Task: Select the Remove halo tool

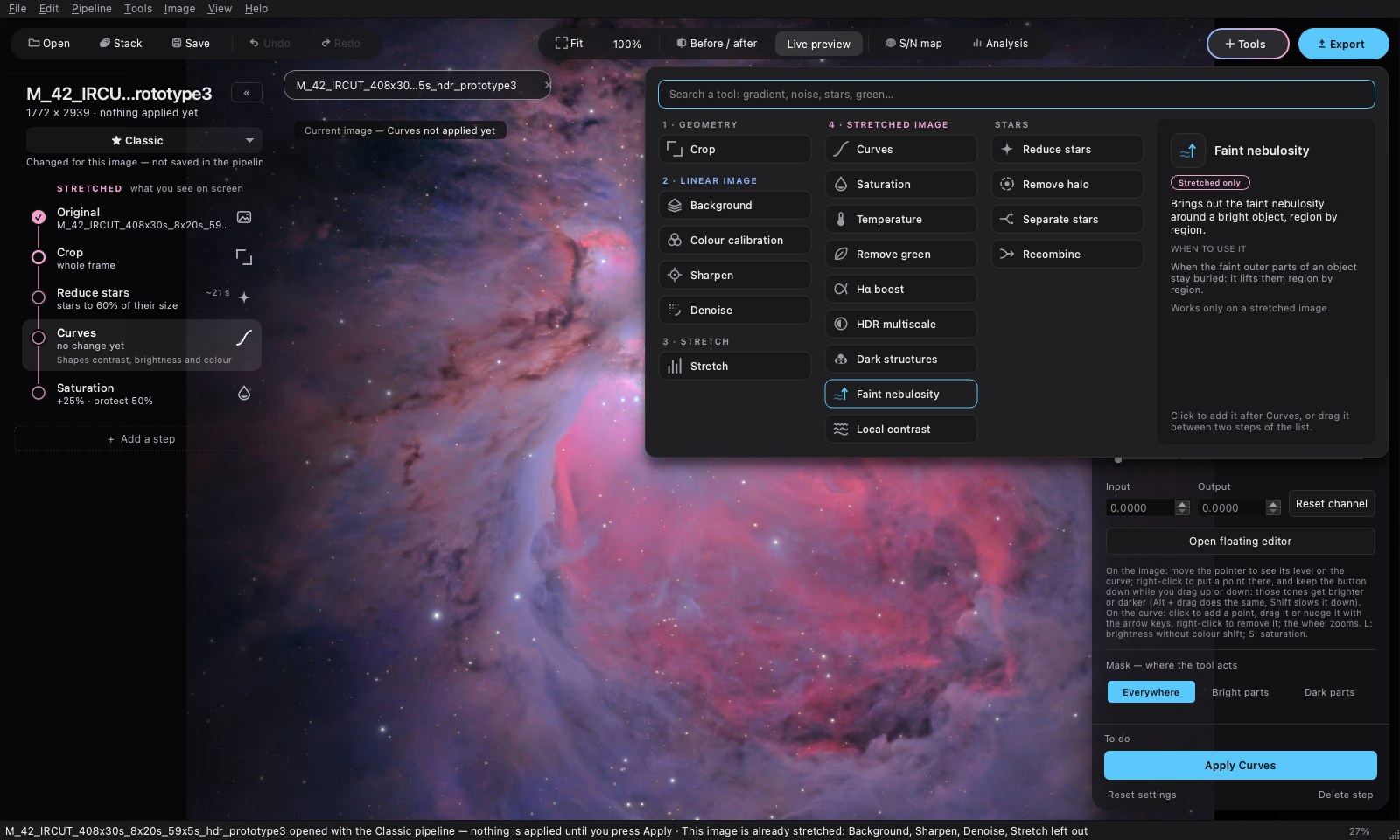Action: [x=1067, y=184]
